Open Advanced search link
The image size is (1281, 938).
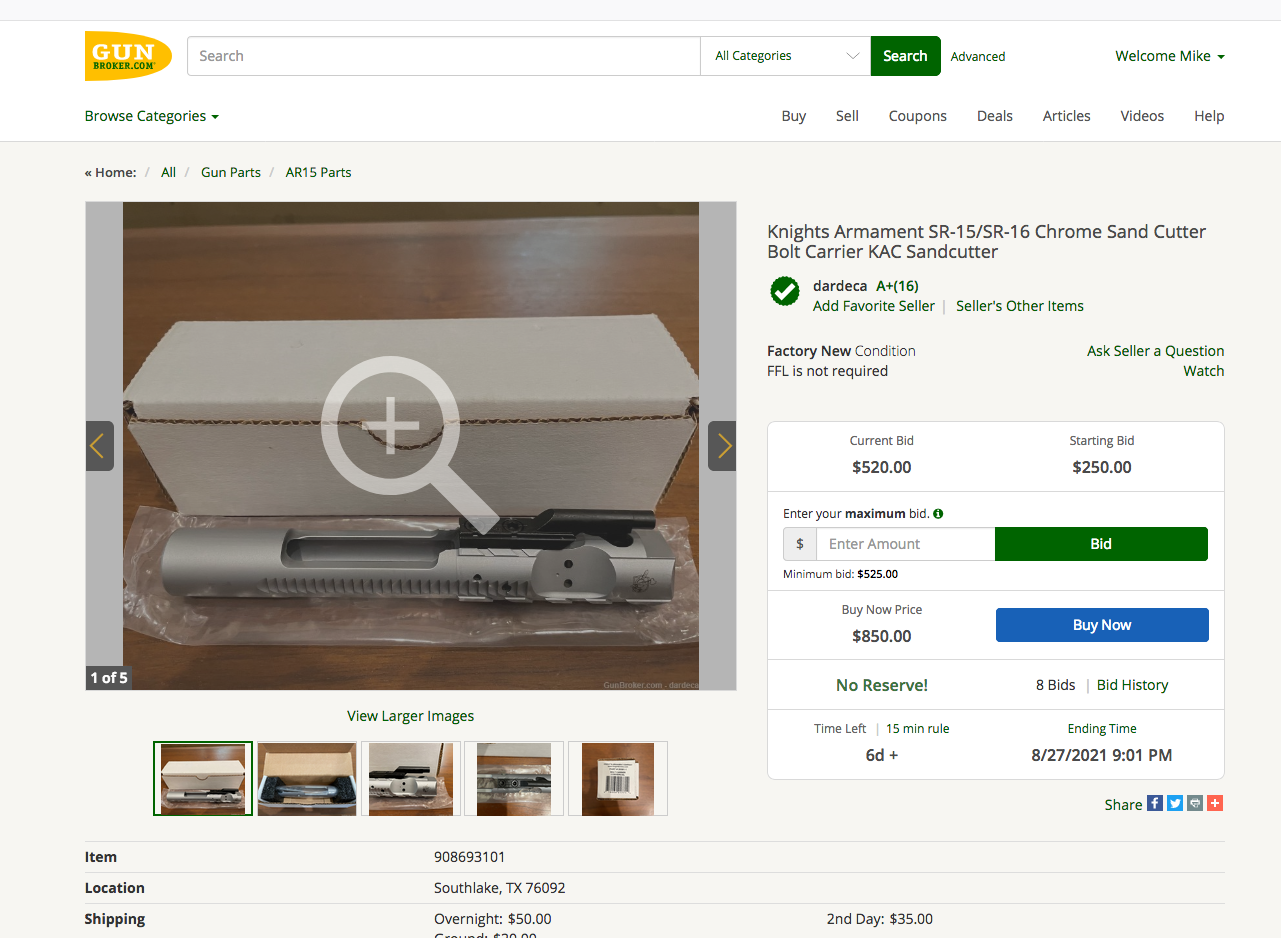[x=978, y=57]
